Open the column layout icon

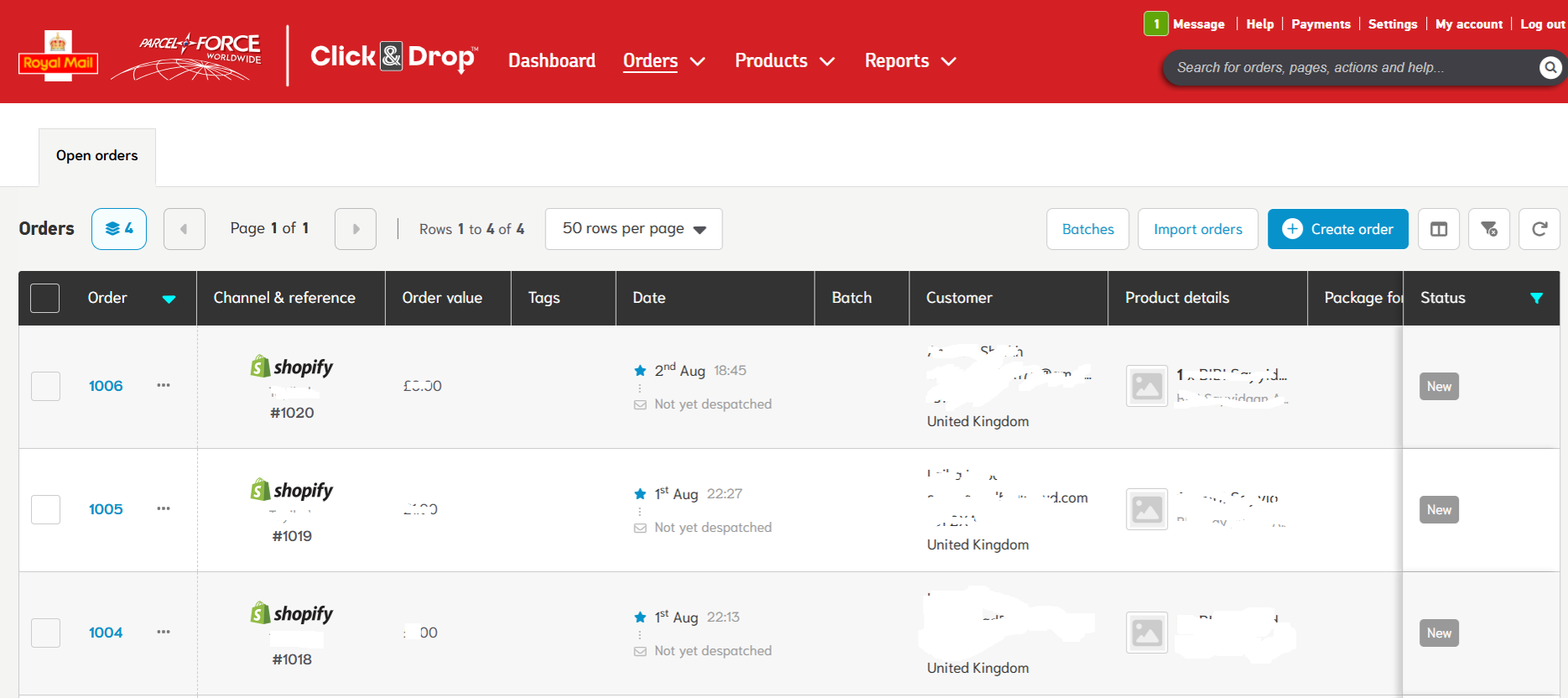(x=1439, y=229)
